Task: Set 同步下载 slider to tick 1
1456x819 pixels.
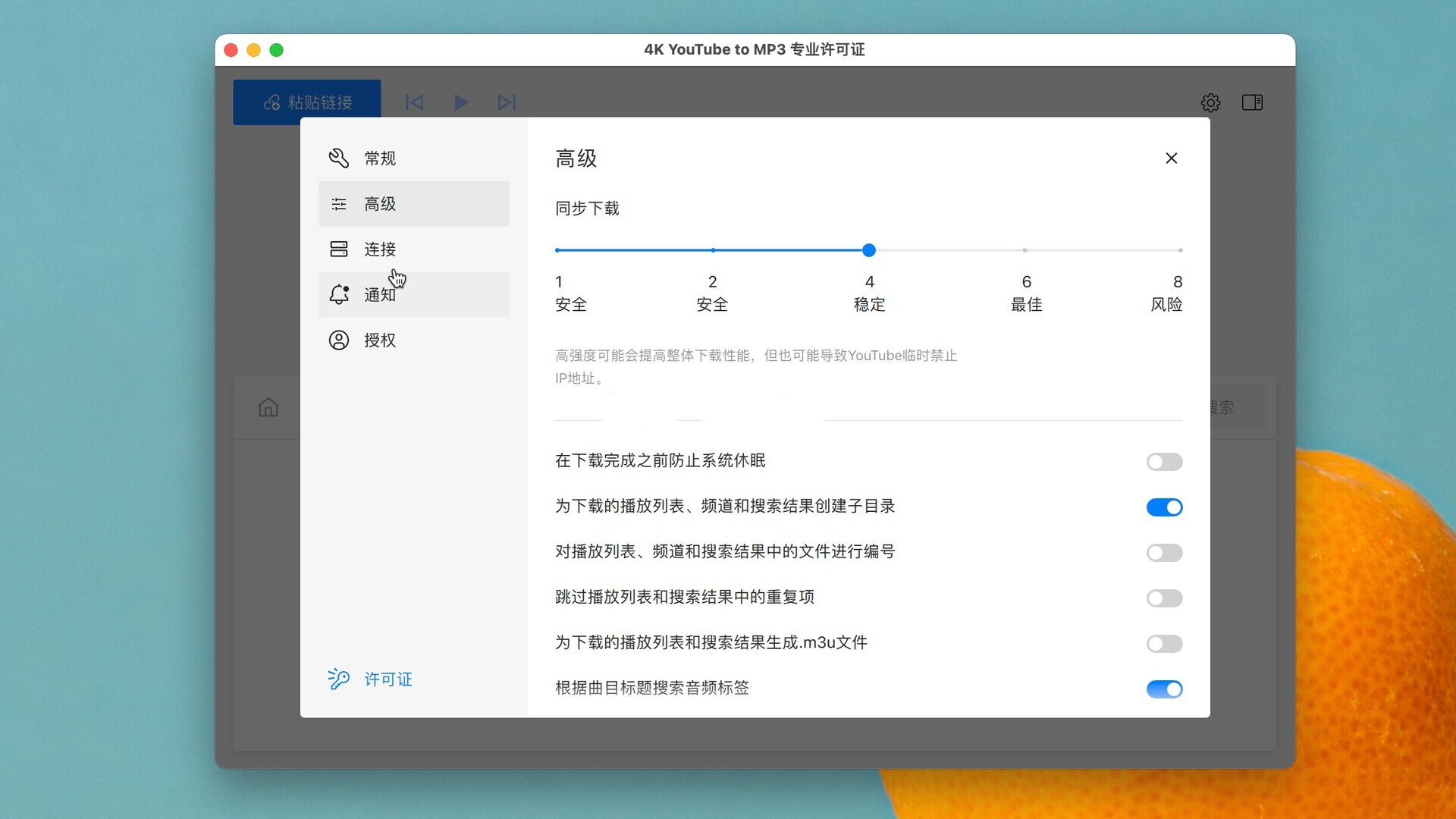Action: pyautogui.click(x=557, y=250)
